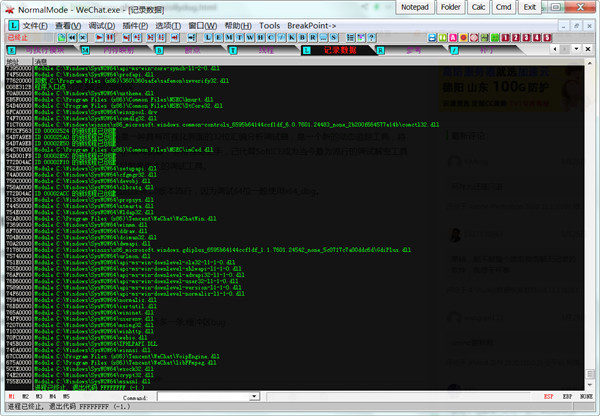Click the Debugging options list icon
The image size is (600, 416).
pyautogui.click(x=350, y=38)
